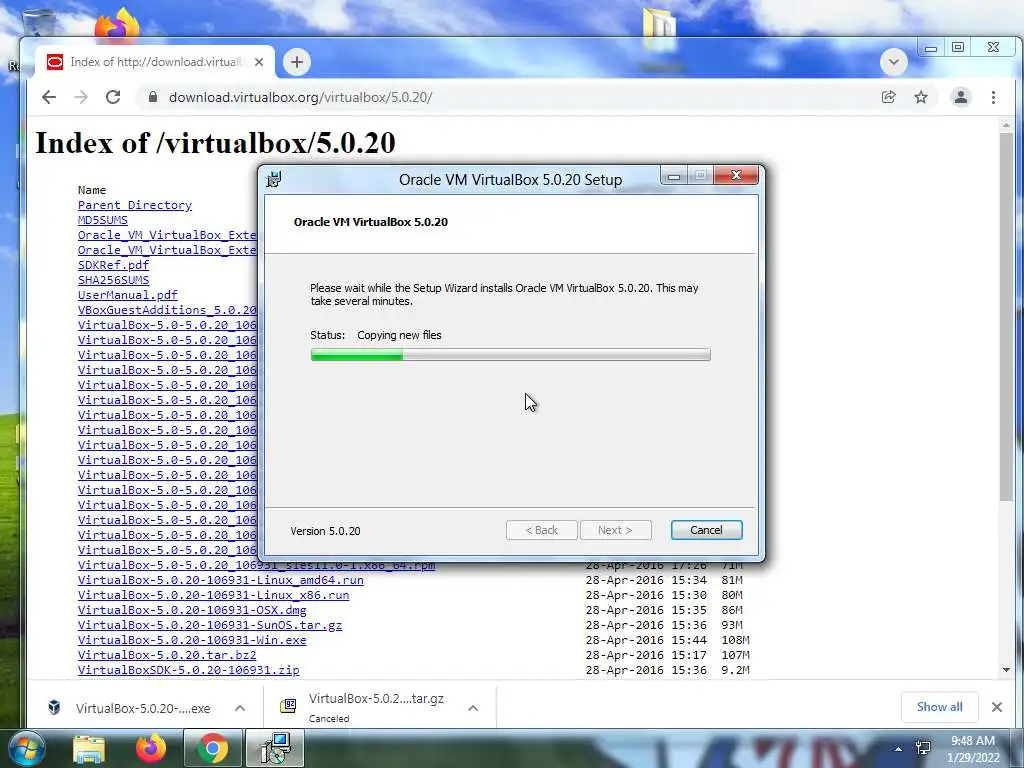Open the Parent Directory link
Viewport: 1024px width, 768px height.
(x=135, y=205)
